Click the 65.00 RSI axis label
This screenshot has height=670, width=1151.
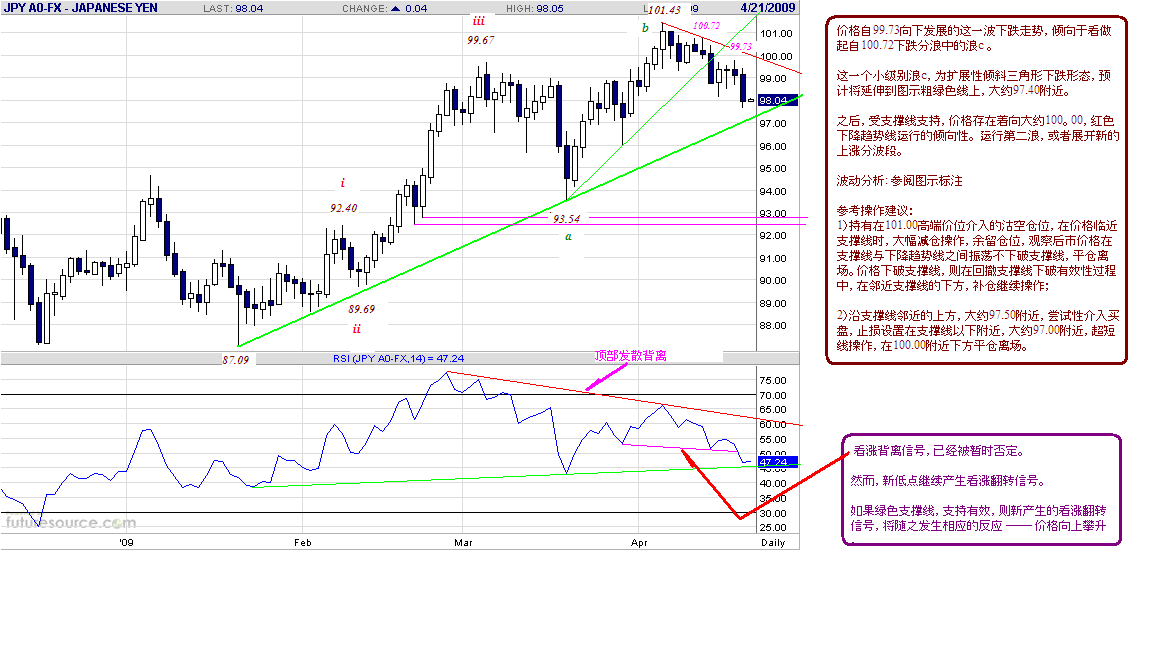coord(773,409)
